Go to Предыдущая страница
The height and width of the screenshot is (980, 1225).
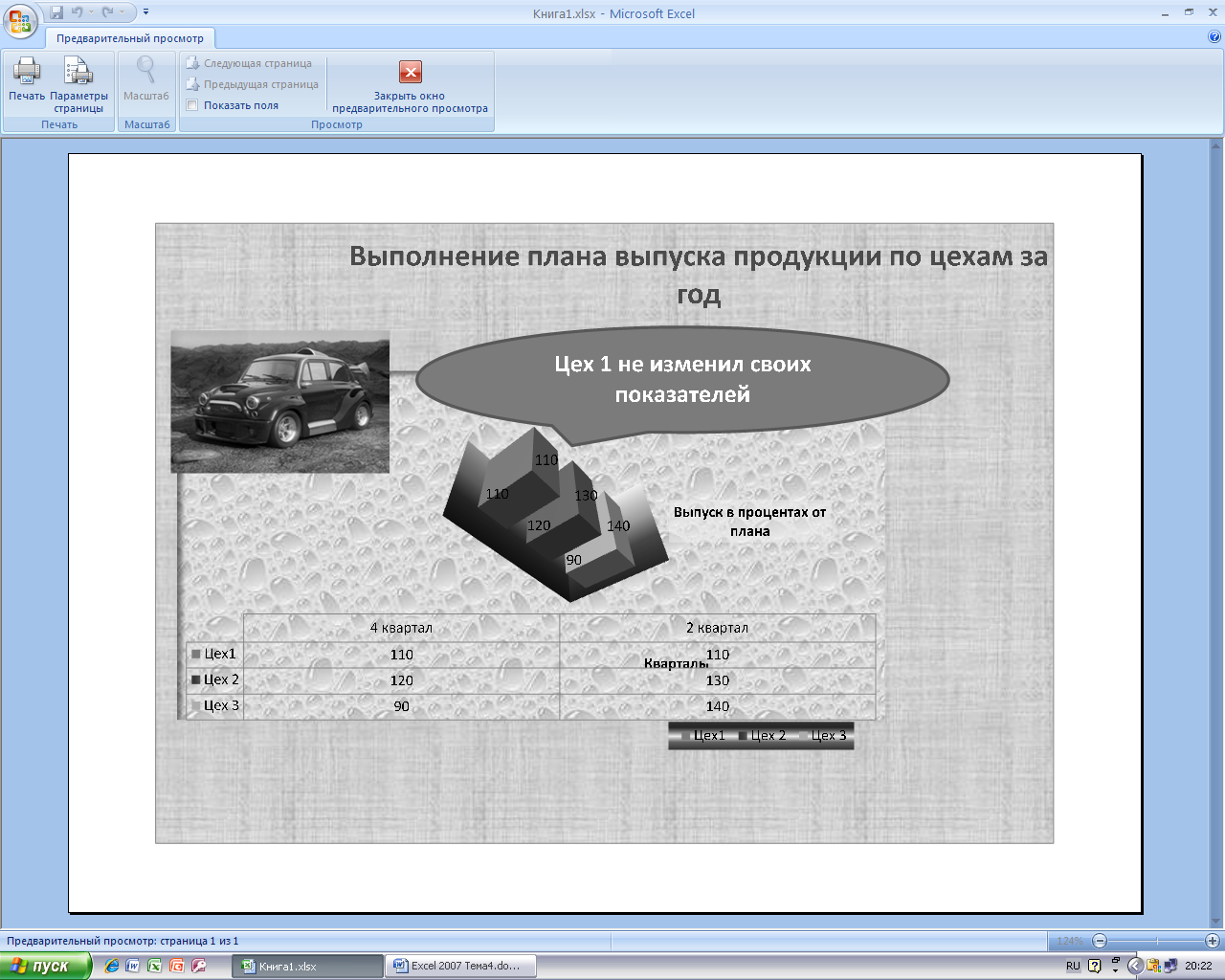(x=252, y=84)
